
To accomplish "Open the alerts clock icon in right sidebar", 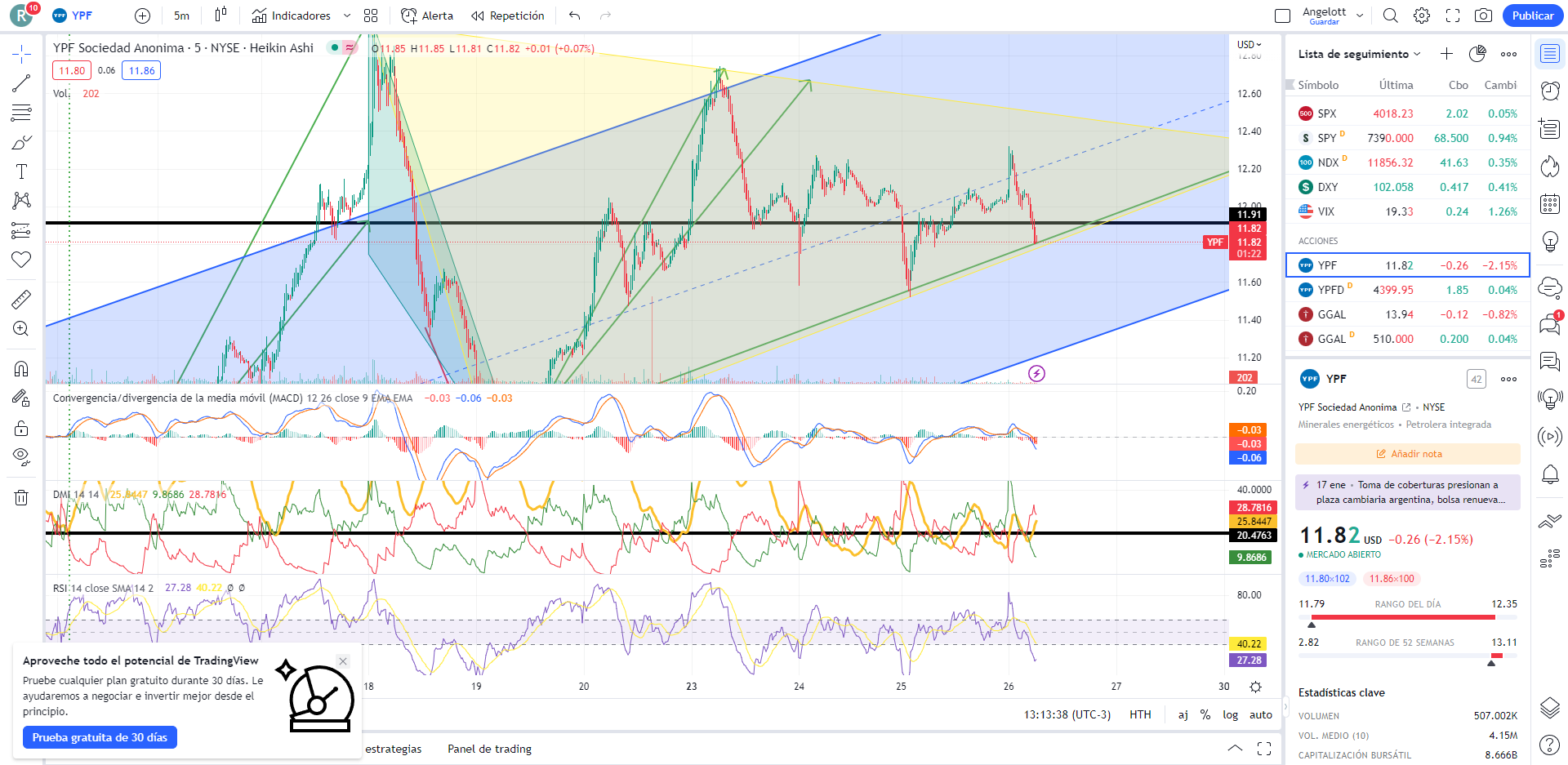I will click(x=1549, y=91).
